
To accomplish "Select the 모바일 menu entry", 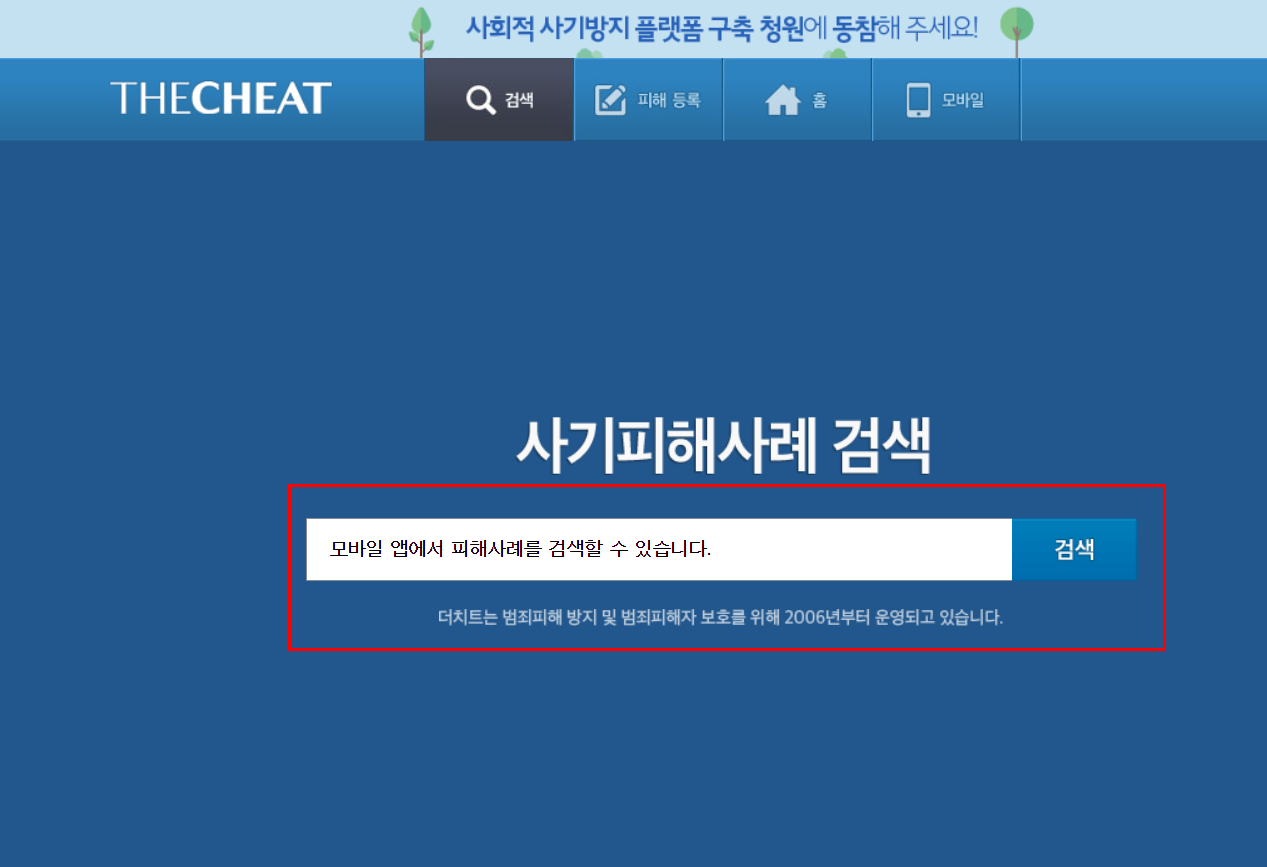I will pos(945,99).
